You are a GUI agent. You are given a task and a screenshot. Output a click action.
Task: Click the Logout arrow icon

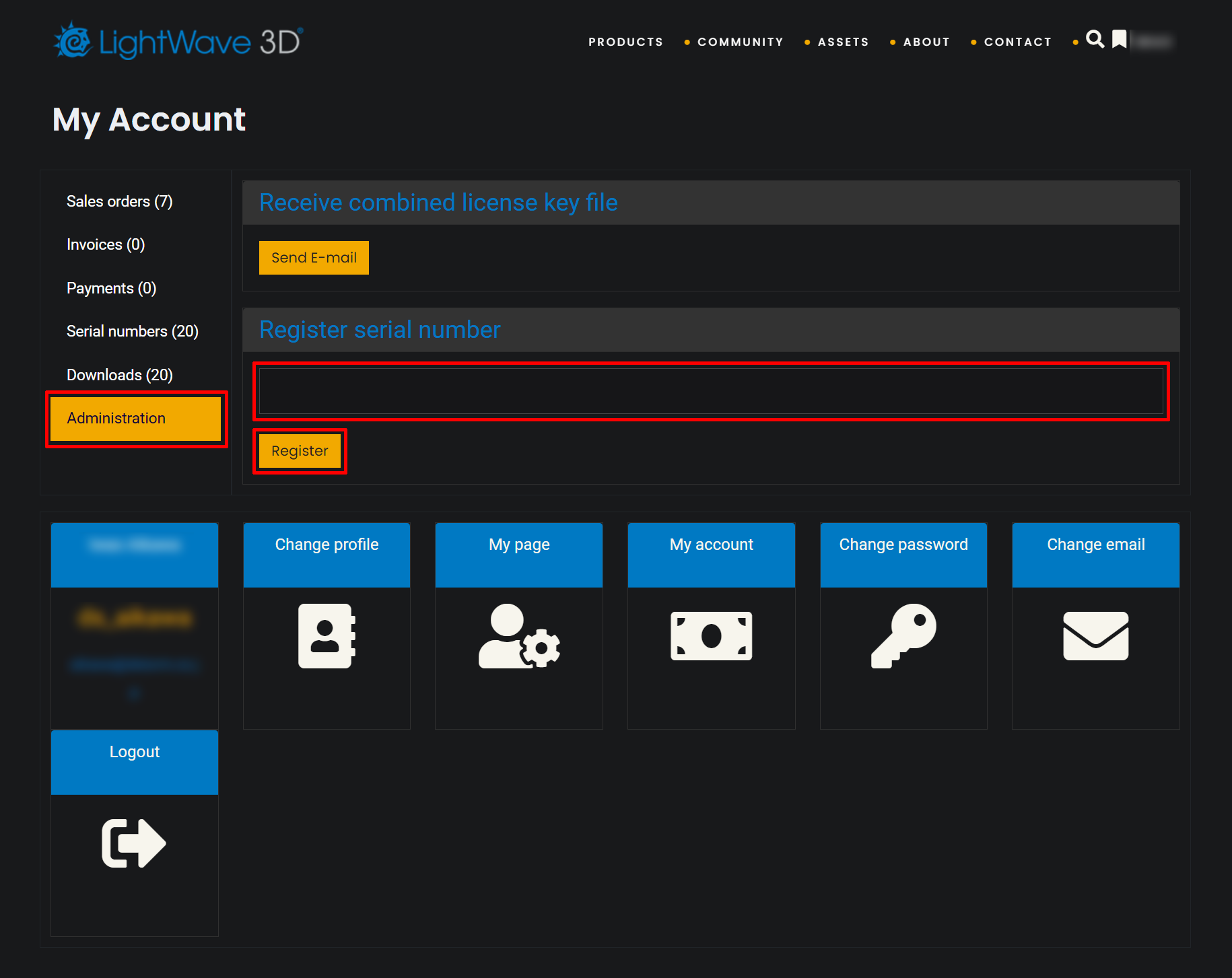click(x=134, y=843)
